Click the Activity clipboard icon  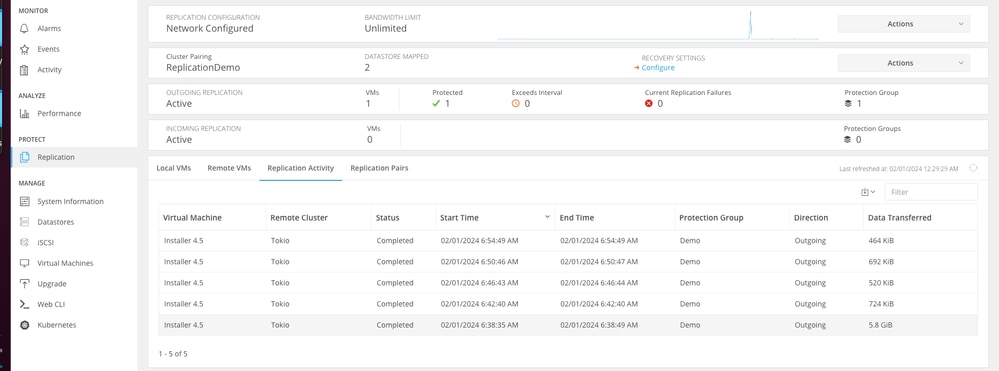click(24, 70)
